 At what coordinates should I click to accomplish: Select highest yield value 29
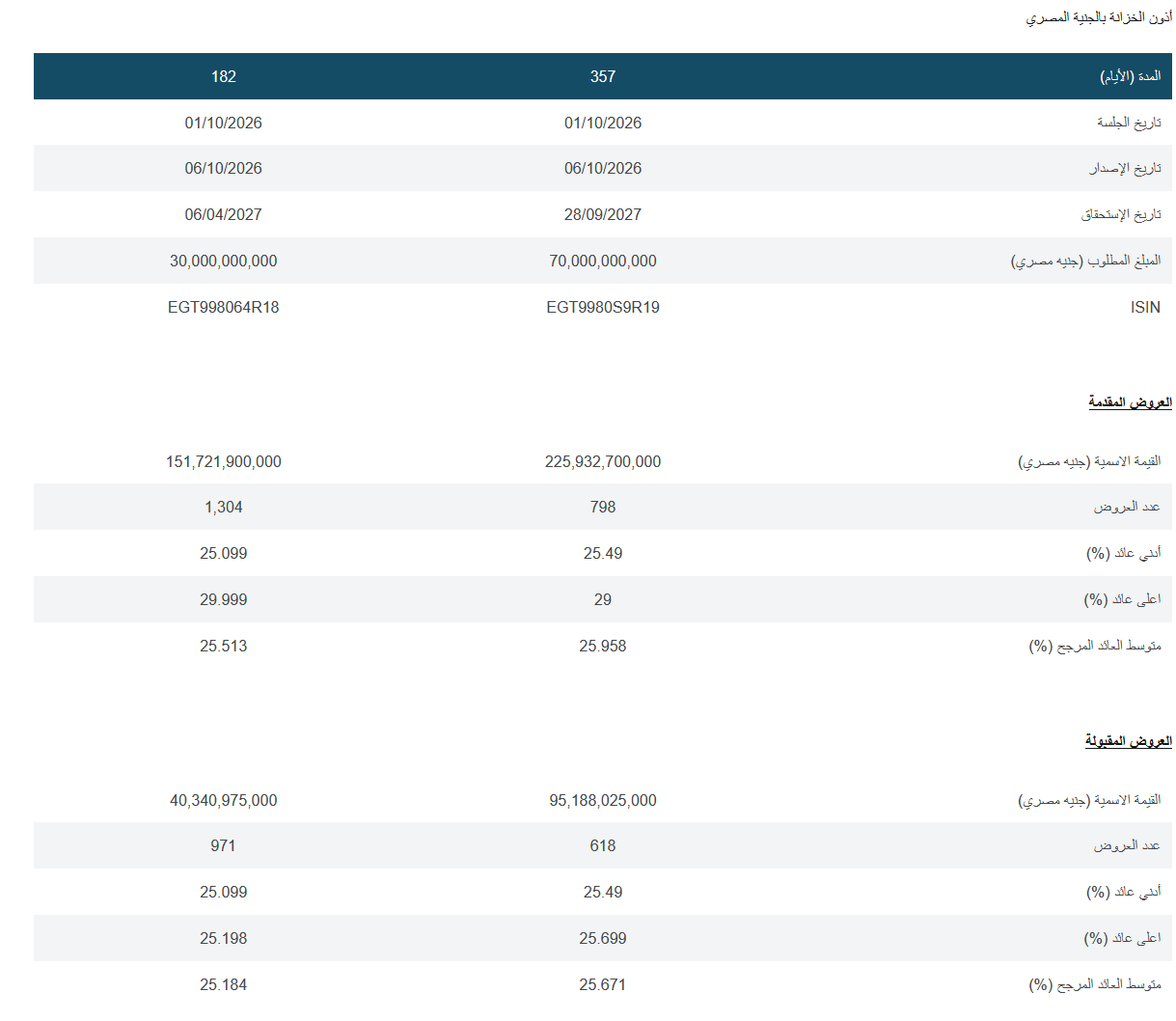pos(603,599)
